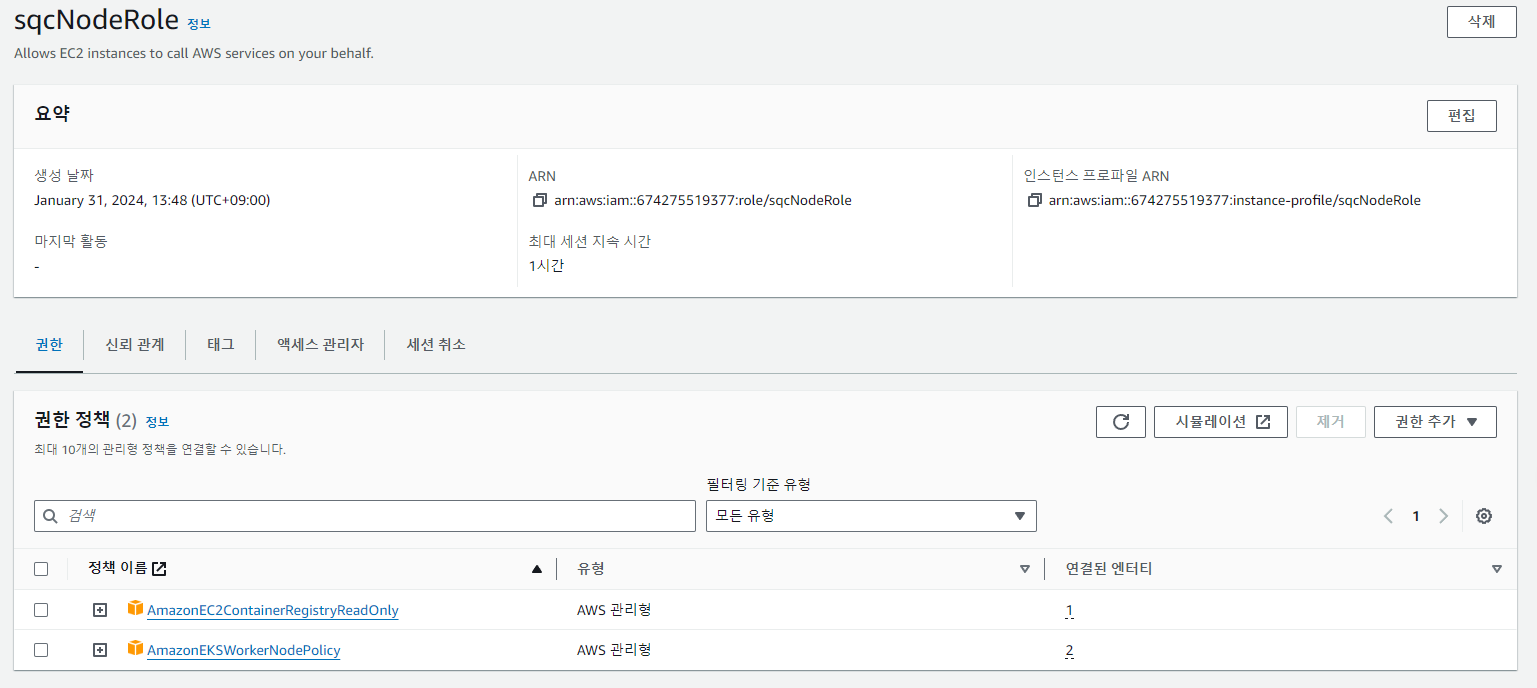Screen dimensions: 1537x688
Task: Click the AmazonEC2ContainerRegistryReadOnly policy cube icon
Action: click(x=136, y=609)
